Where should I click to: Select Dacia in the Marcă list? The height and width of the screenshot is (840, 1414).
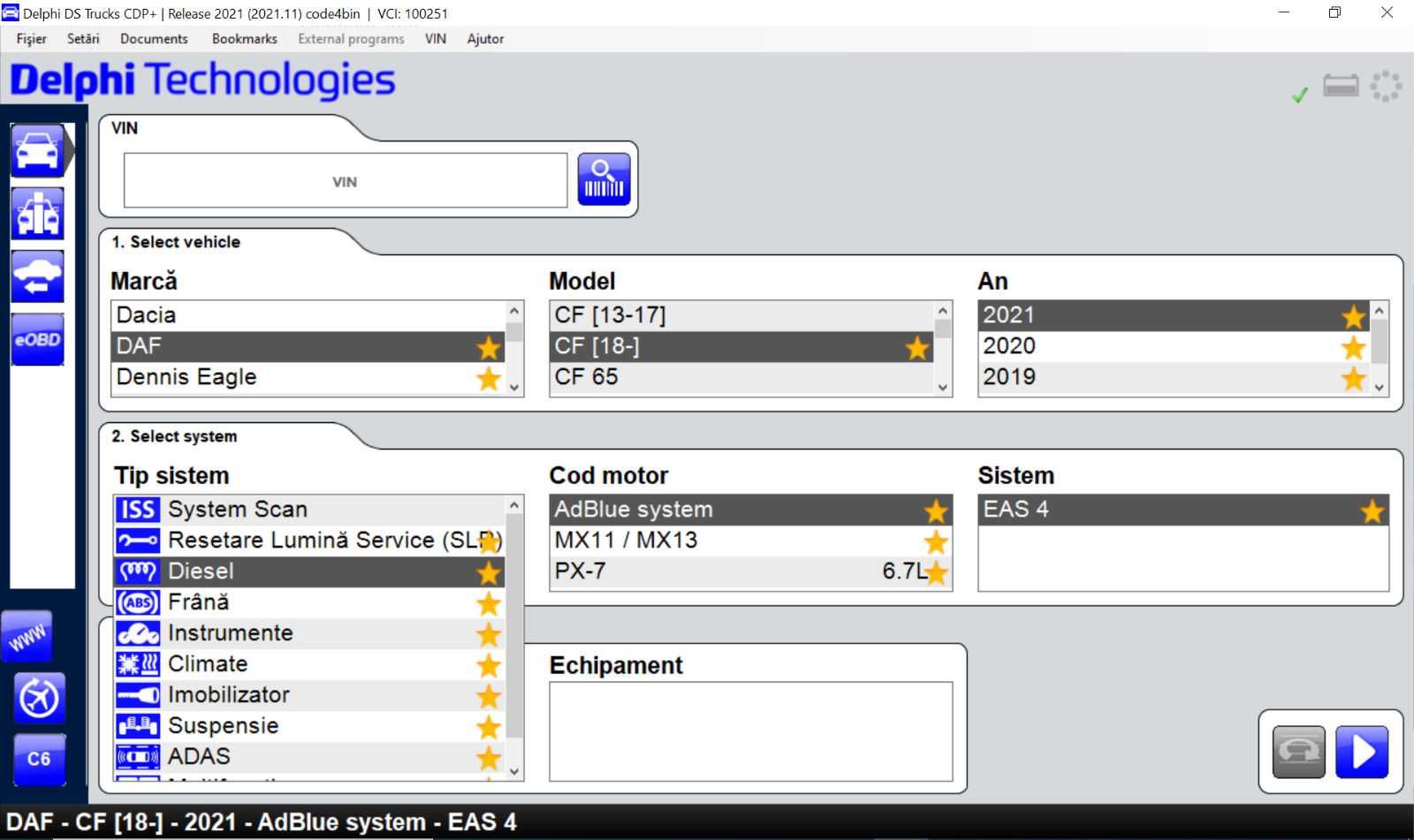tap(308, 315)
